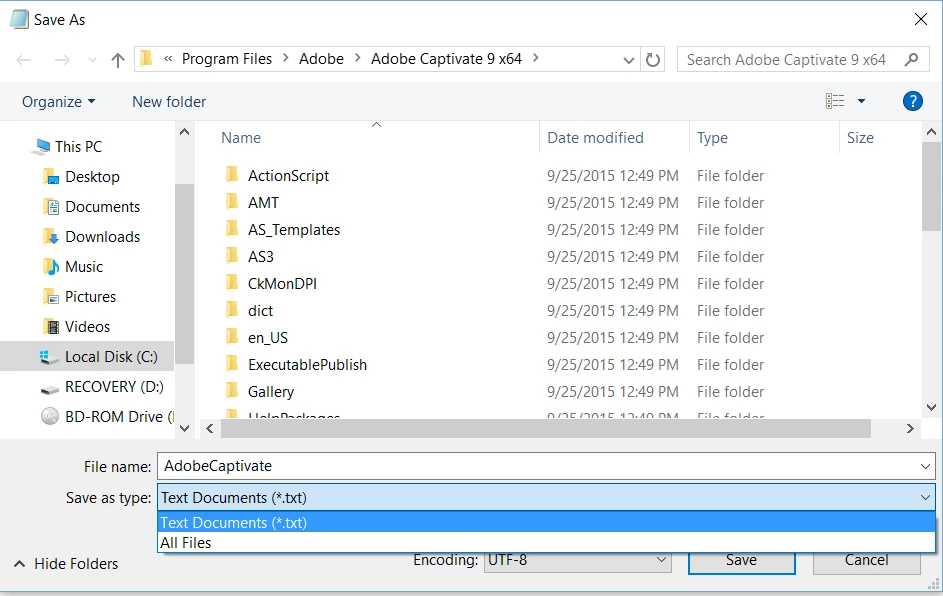Screen dimensions: 943x596
Task: Expand the address bar previous locations dropdown
Action: point(628,60)
